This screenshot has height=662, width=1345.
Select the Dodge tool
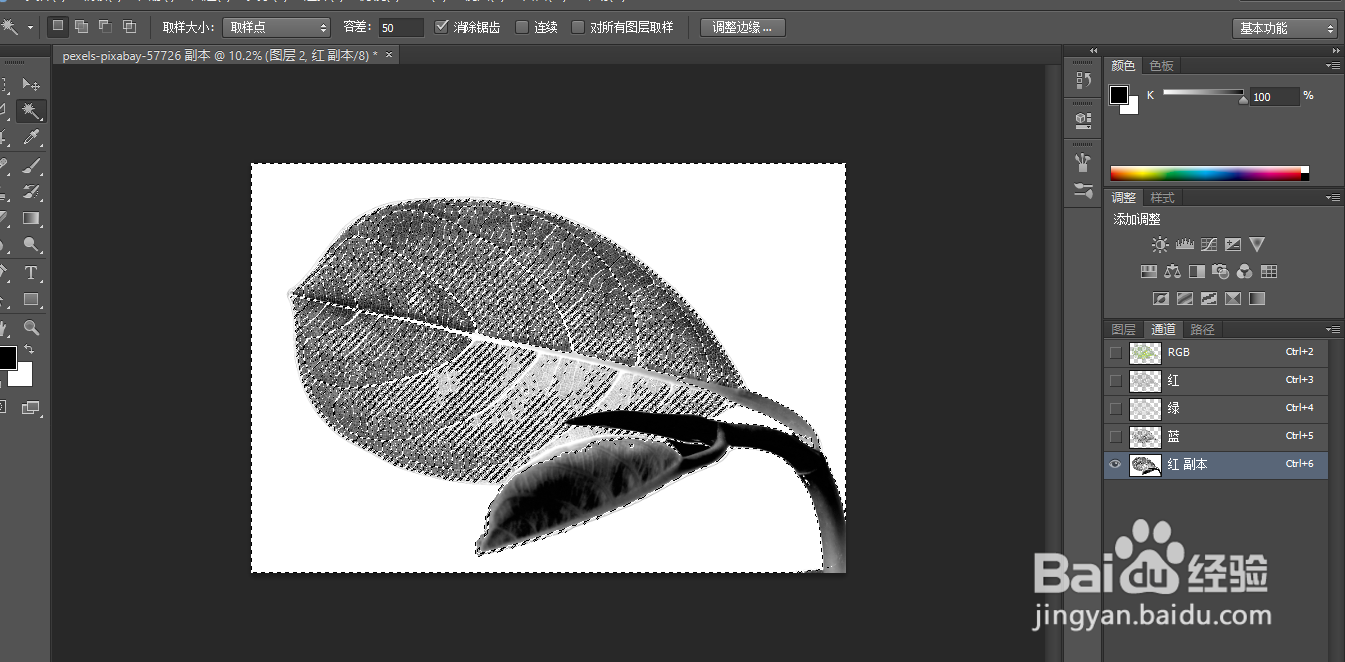pyautogui.click(x=31, y=245)
